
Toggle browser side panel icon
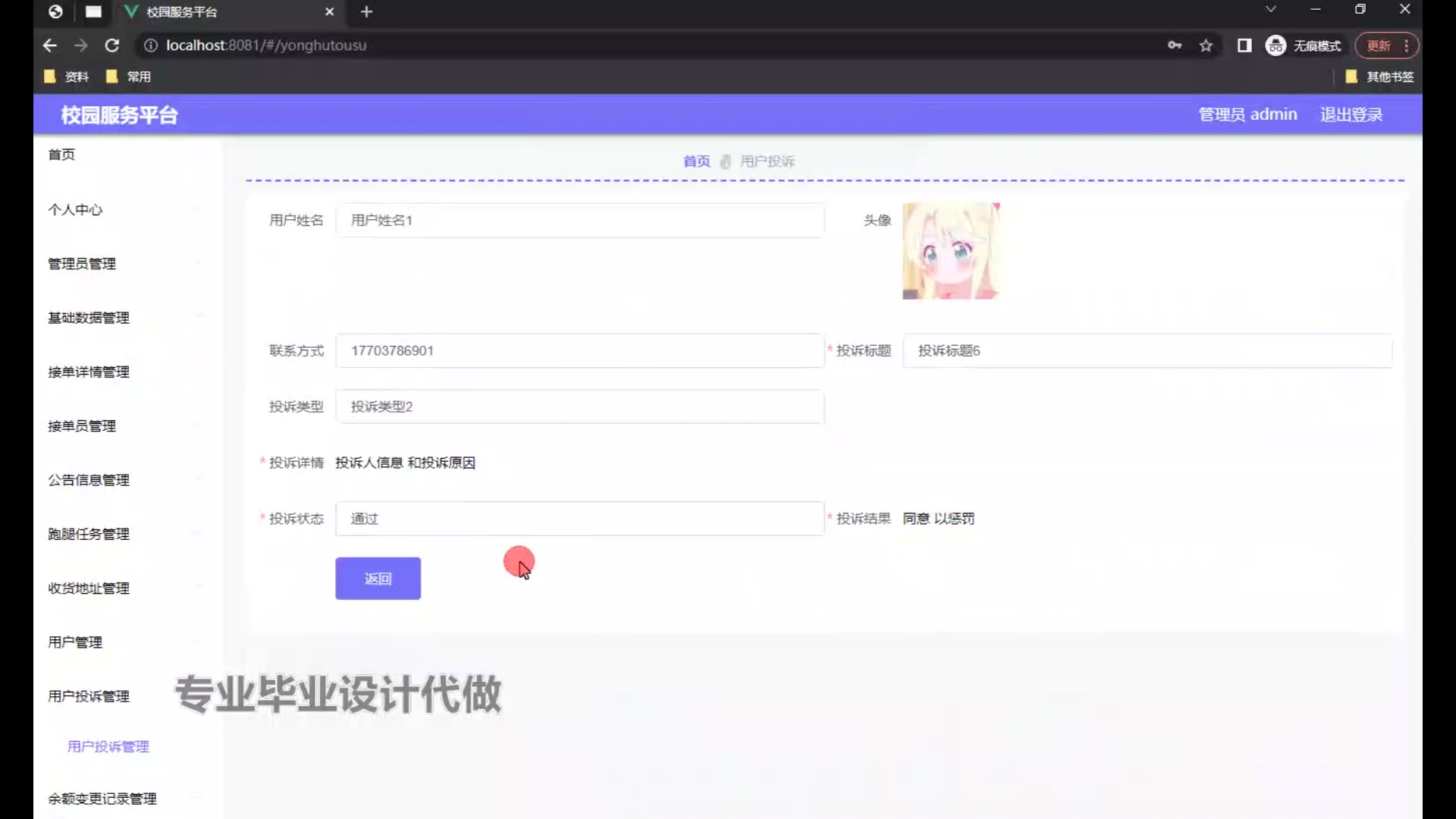click(x=1244, y=45)
